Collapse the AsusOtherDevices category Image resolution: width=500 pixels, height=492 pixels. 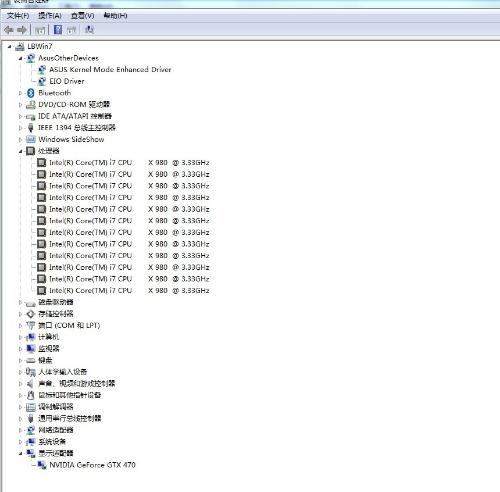pos(20,58)
